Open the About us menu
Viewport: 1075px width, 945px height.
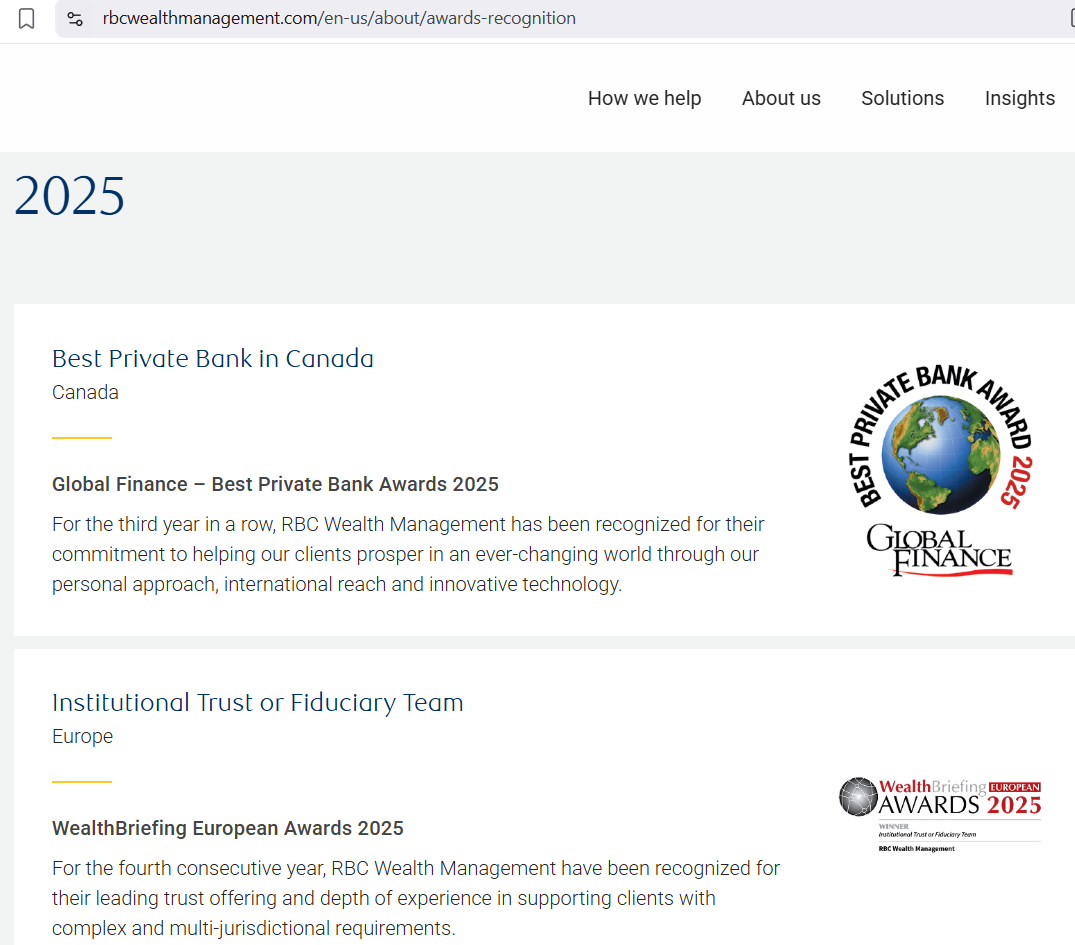click(x=781, y=98)
